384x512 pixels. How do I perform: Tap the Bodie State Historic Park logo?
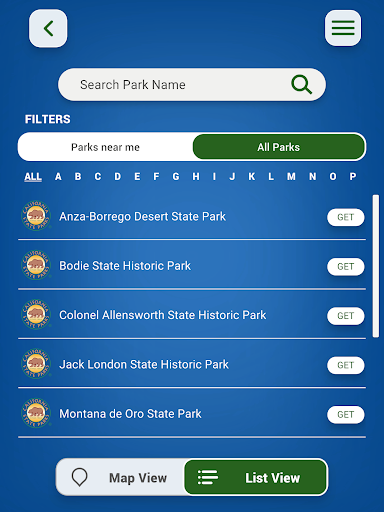point(36,265)
